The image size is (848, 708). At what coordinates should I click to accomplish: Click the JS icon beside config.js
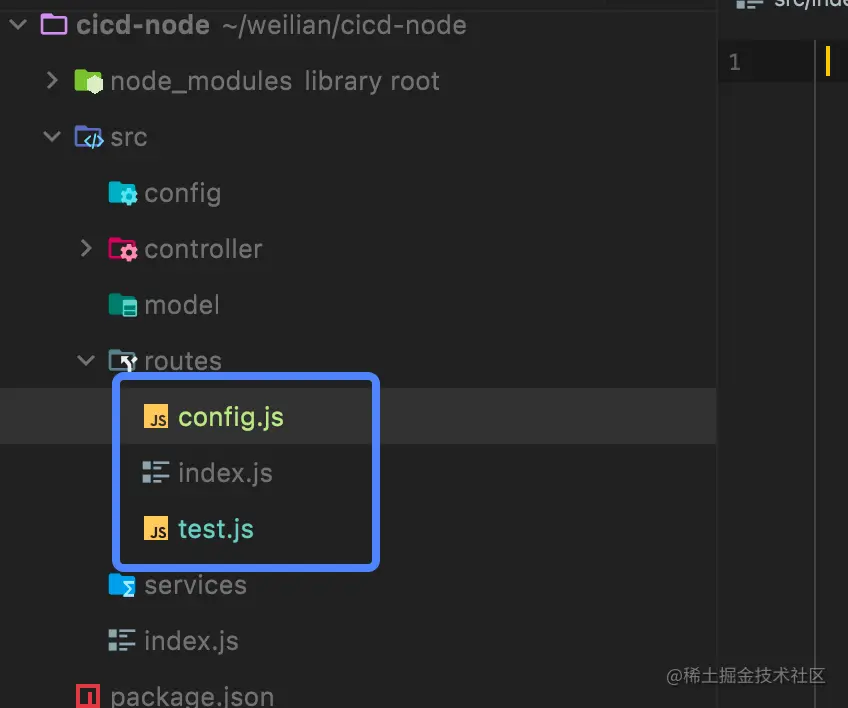pos(156,416)
